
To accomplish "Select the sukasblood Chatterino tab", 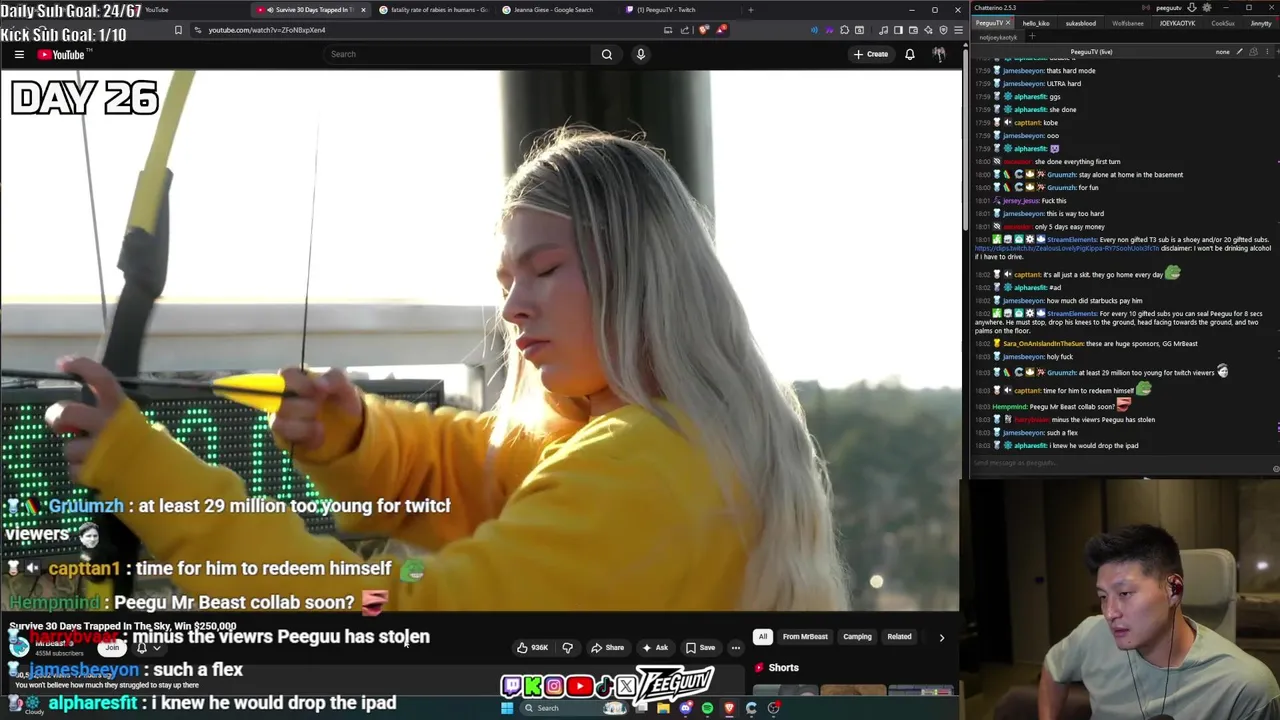I will [x=1081, y=23].
